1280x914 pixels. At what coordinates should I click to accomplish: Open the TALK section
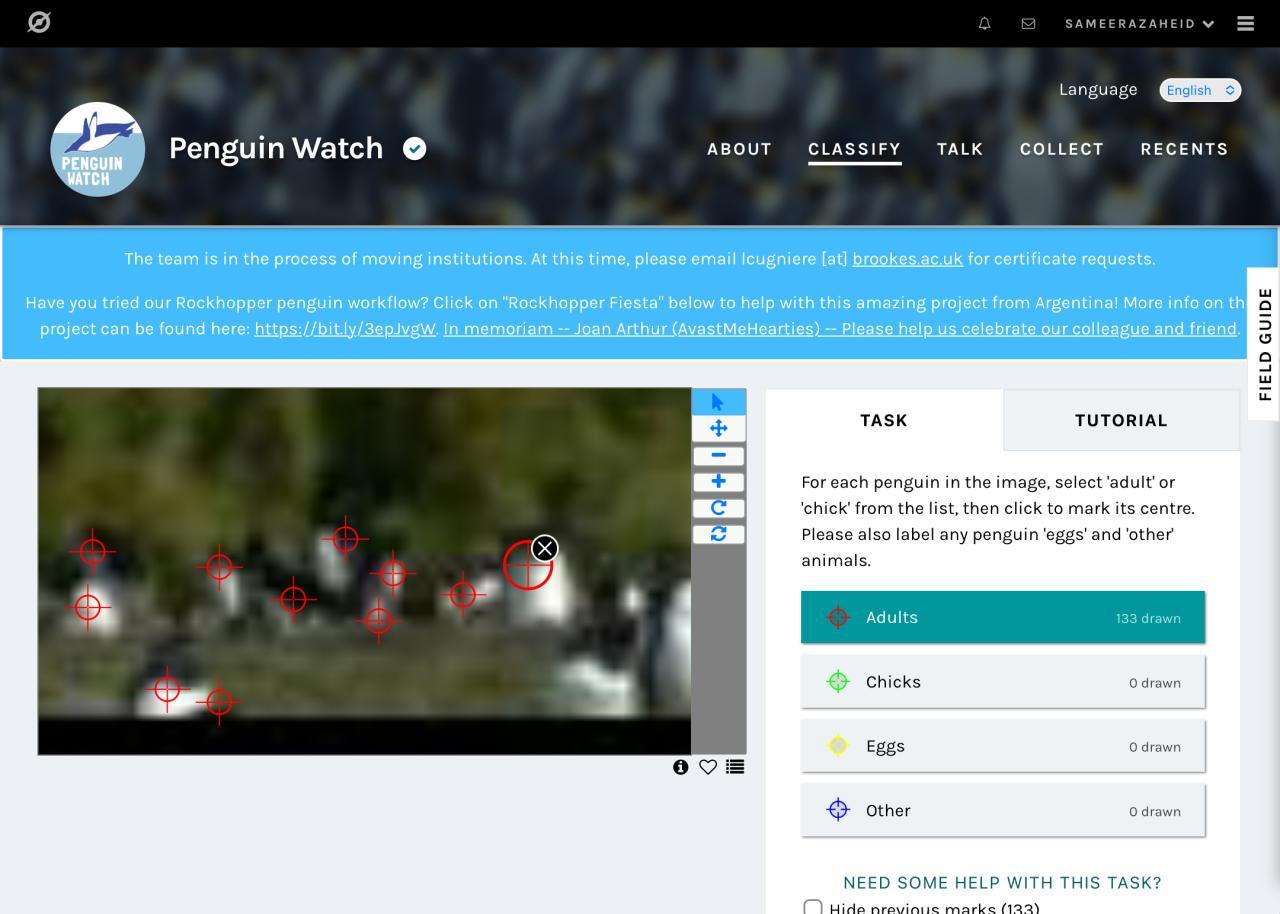click(960, 149)
